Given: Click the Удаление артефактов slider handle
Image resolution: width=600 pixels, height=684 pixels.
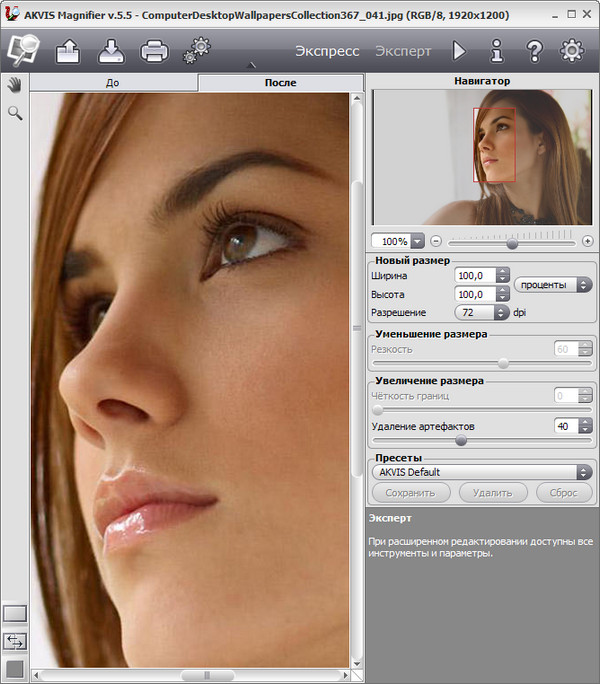Looking at the screenshot, I should [461, 439].
